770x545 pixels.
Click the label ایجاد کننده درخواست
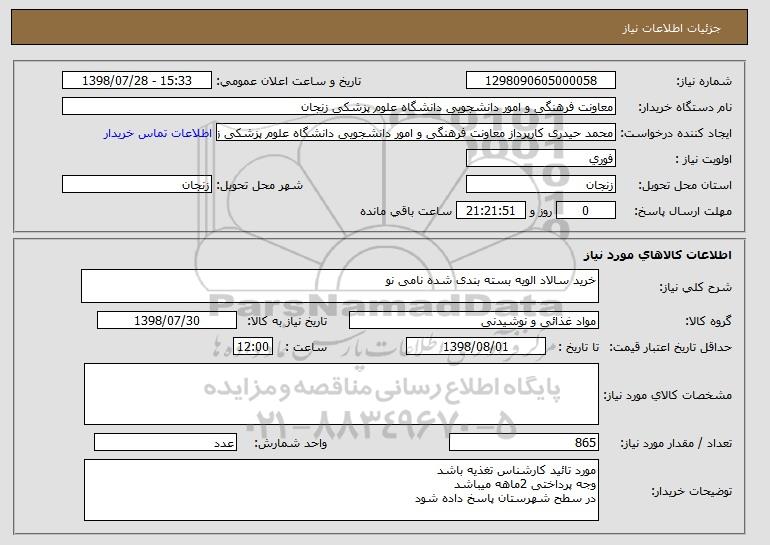(676, 133)
